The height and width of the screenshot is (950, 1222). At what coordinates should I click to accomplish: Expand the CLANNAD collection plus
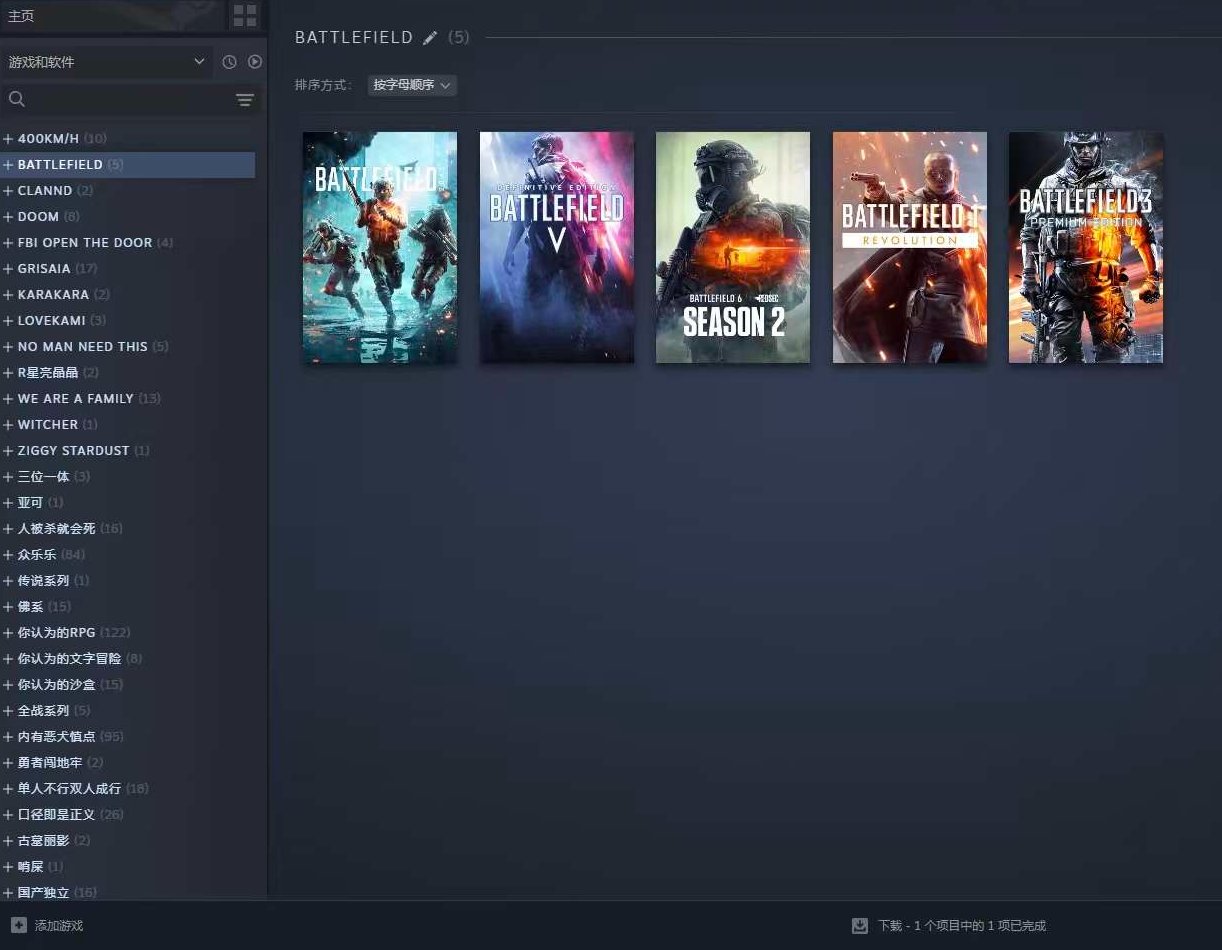coord(8,190)
